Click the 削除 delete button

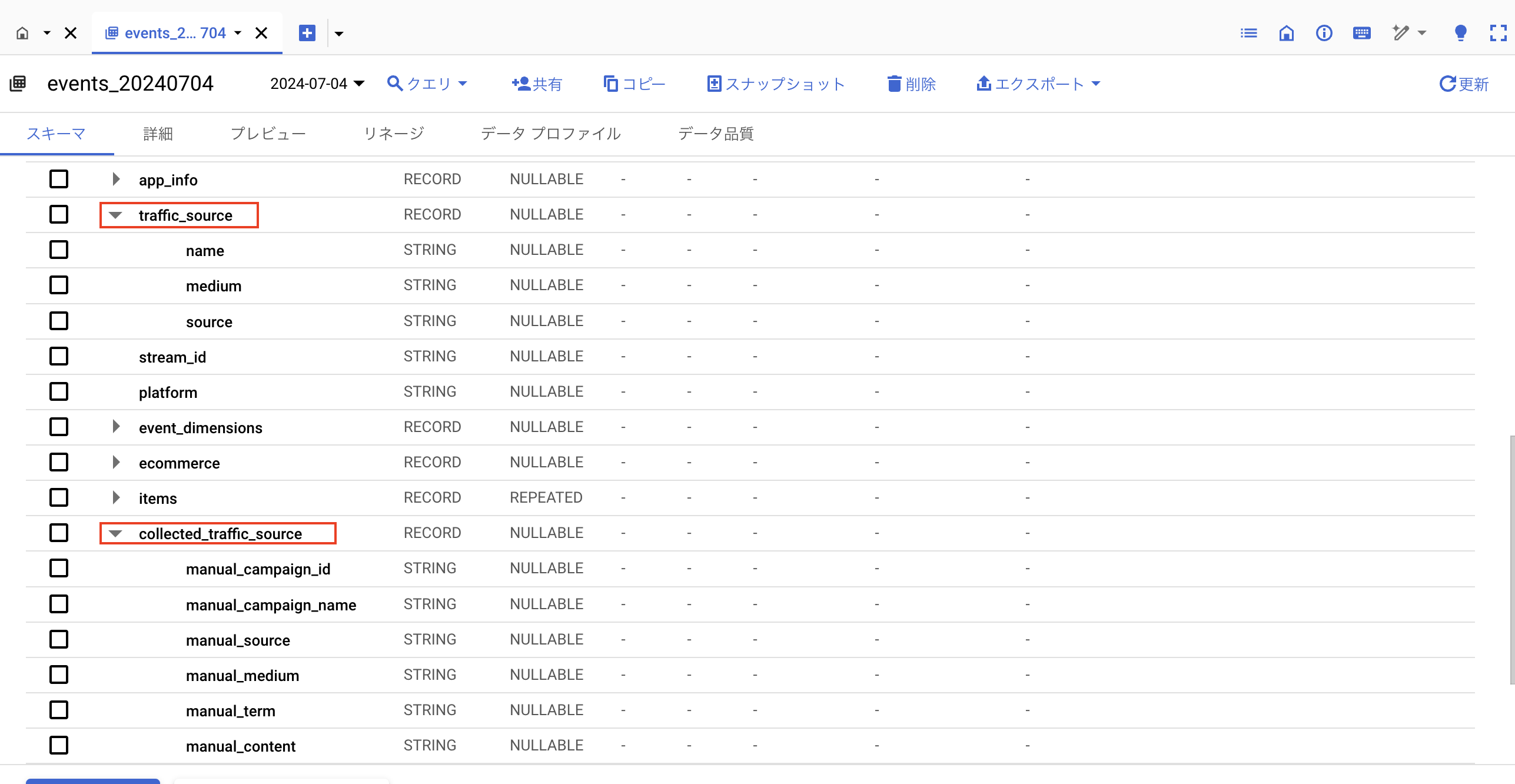pos(911,84)
